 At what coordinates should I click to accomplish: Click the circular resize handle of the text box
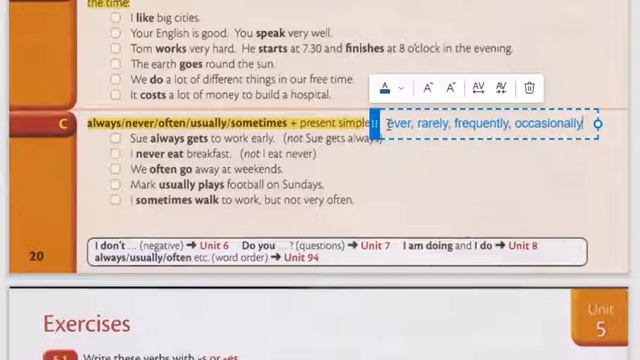tap(598, 124)
